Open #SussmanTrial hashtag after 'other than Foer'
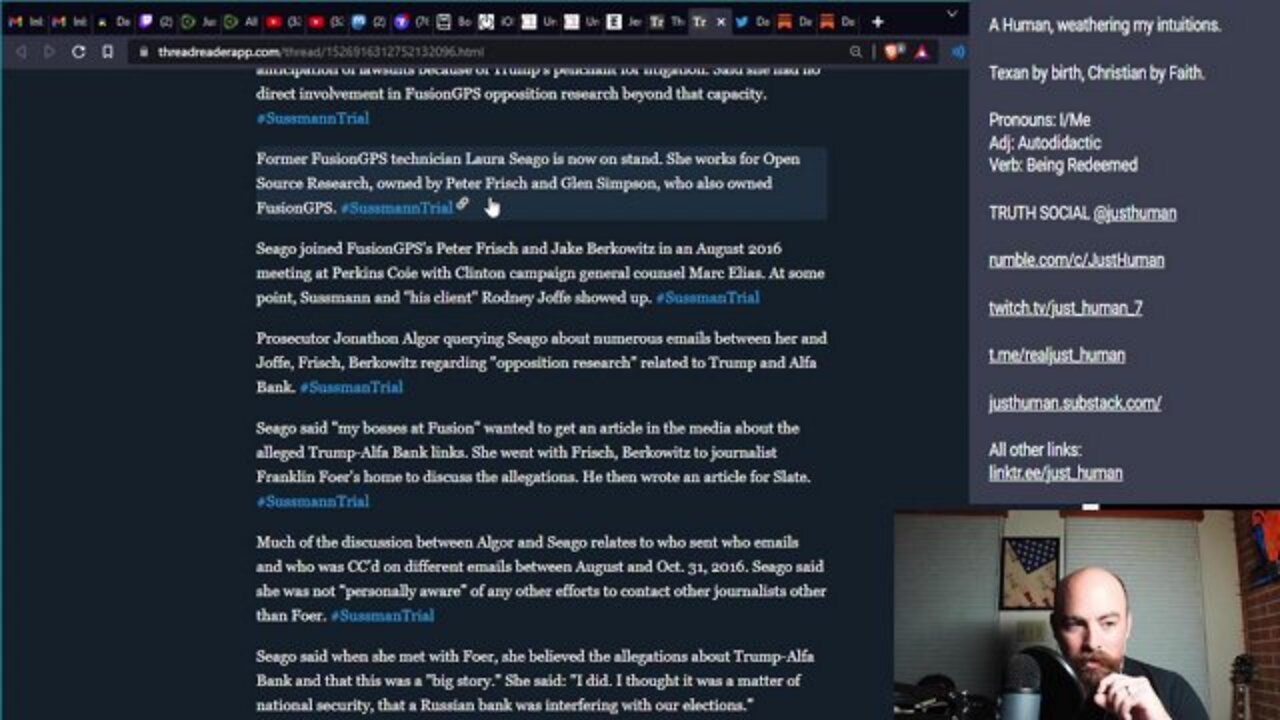This screenshot has height=720, width=1280. click(x=382, y=616)
